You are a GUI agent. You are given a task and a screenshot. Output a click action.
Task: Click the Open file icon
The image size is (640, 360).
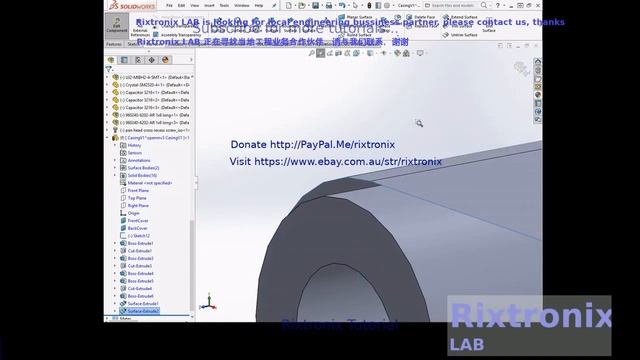[302, 6]
